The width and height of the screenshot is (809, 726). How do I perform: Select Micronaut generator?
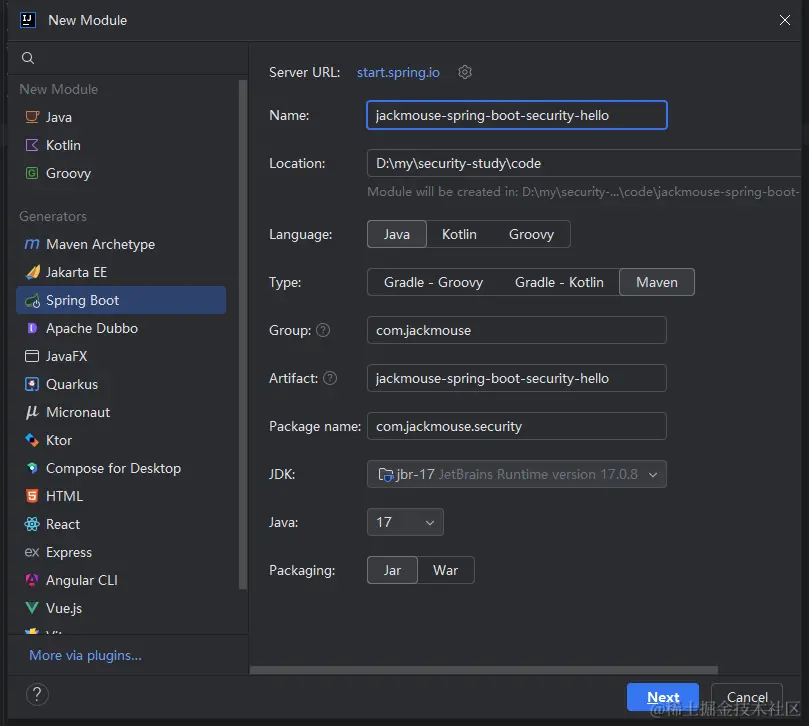click(x=121, y=412)
